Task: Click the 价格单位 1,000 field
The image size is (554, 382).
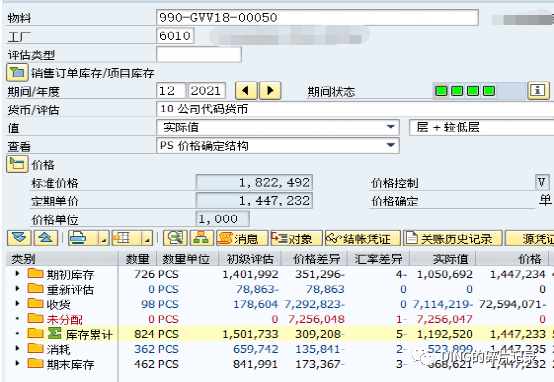Action: click(223, 219)
